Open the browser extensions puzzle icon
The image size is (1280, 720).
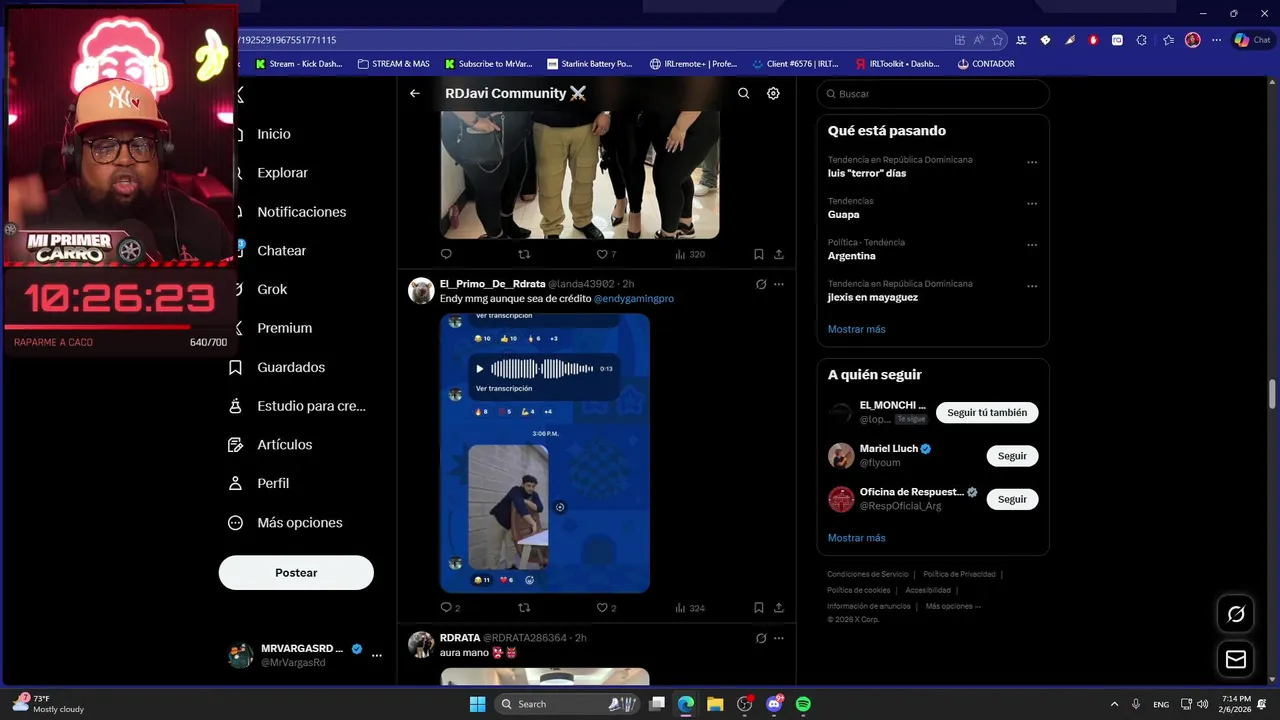pos(1141,40)
